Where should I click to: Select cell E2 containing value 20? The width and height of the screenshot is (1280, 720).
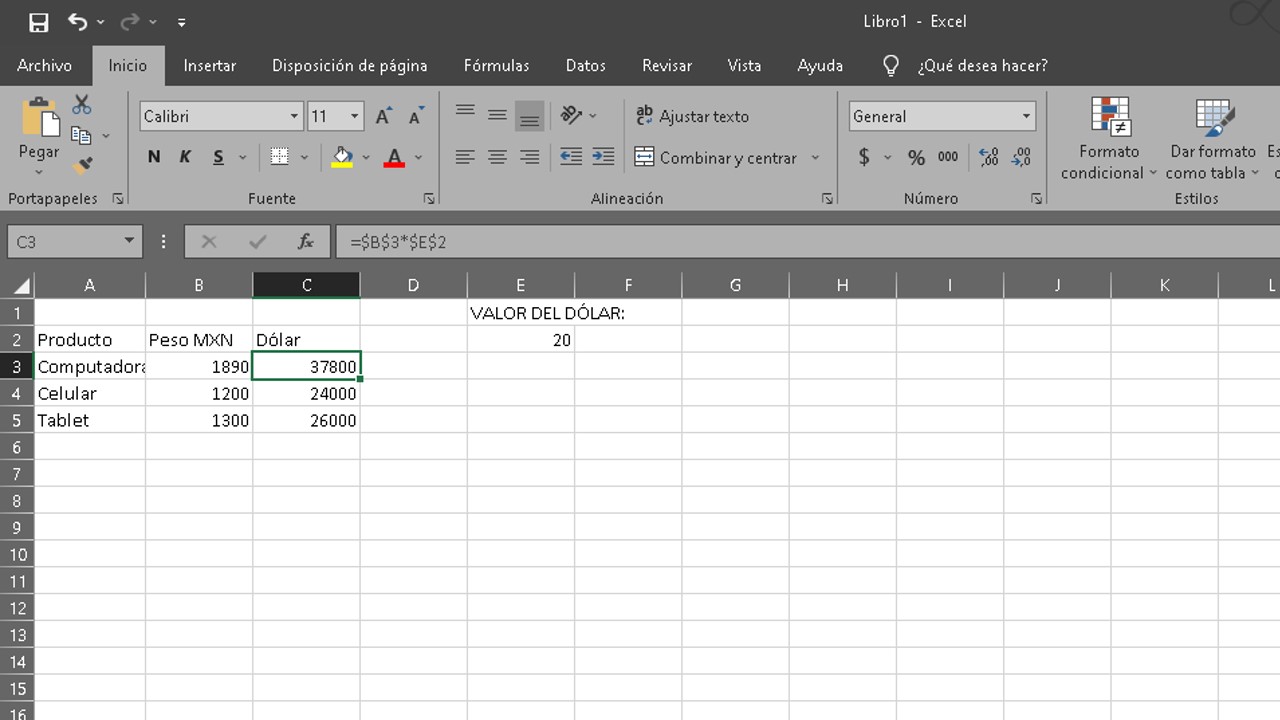[520, 340]
